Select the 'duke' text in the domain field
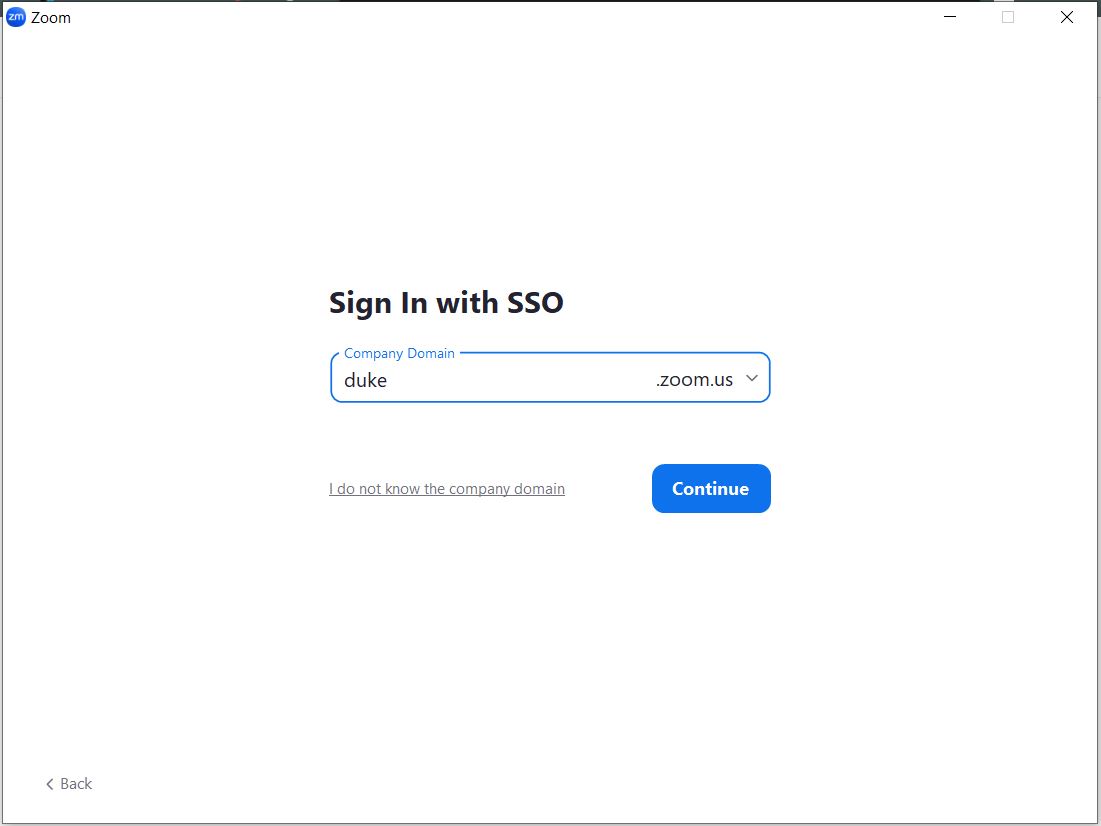This screenshot has width=1101, height=826. point(365,380)
